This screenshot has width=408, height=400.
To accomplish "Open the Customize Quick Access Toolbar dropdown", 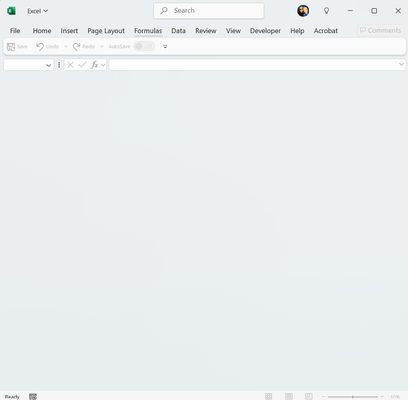I will (165, 47).
